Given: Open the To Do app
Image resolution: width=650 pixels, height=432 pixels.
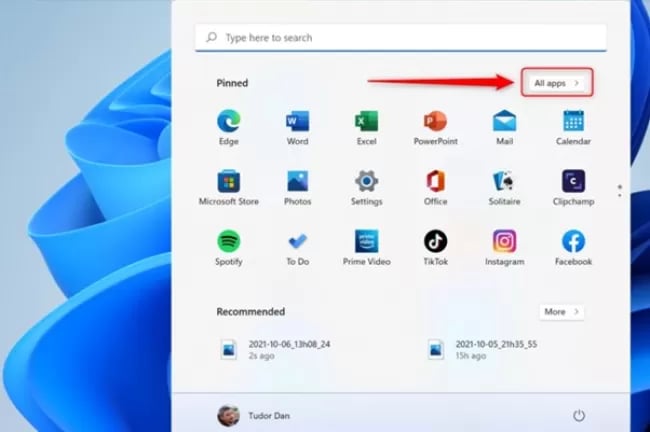Looking at the screenshot, I should coord(297,248).
